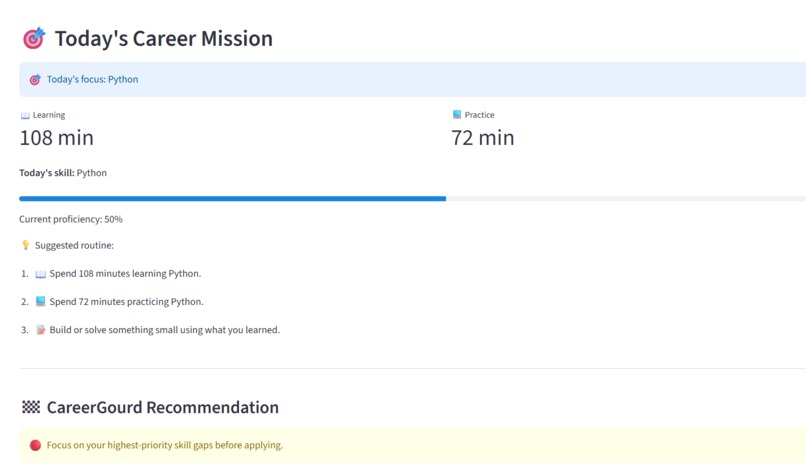
Task: Click the lightbulb icon before Suggested routine
Action: coord(26,245)
